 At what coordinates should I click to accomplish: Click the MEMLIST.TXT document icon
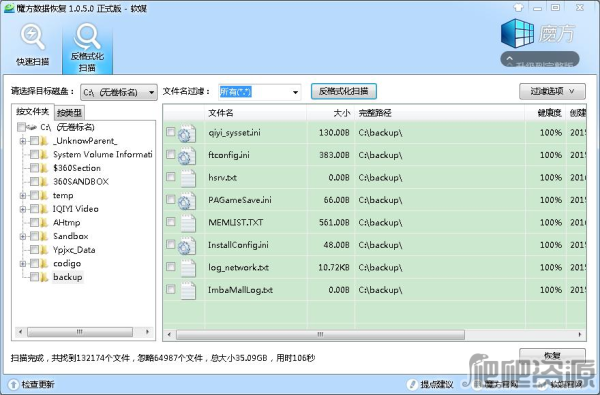[188, 223]
